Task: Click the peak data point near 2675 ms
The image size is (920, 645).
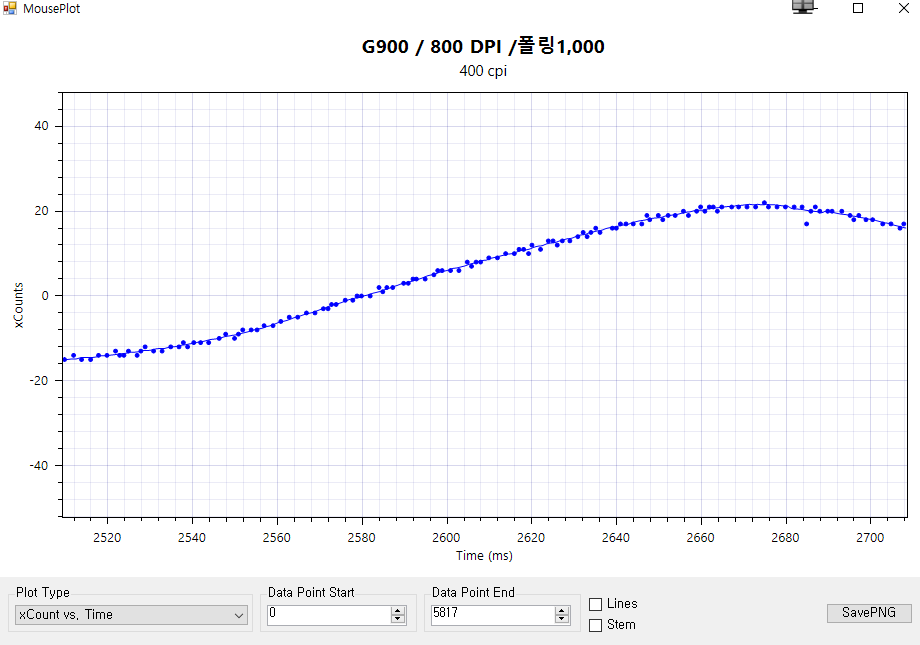Action: [764, 203]
